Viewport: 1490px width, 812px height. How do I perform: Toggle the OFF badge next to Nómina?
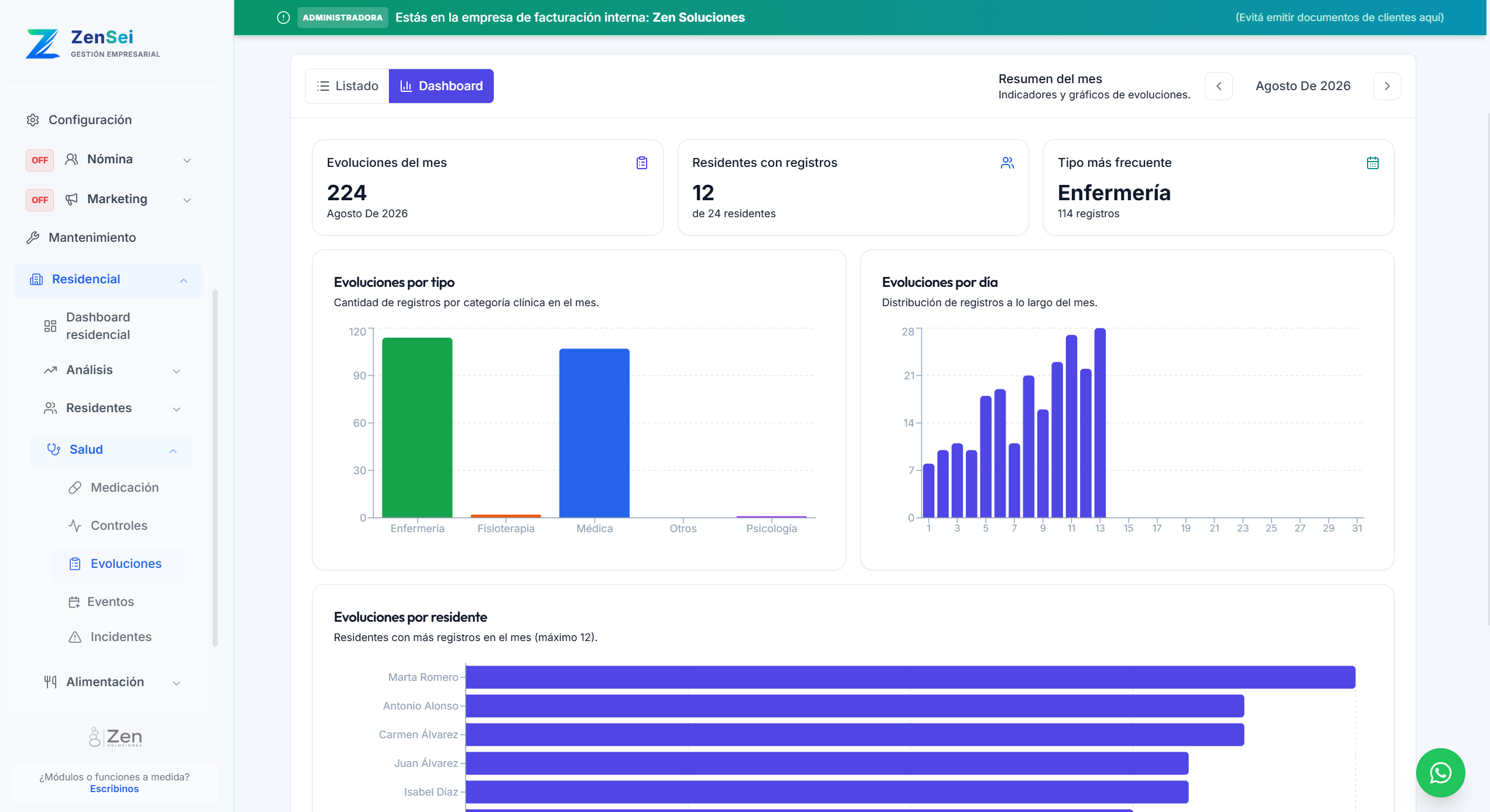pyautogui.click(x=40, y=160)
